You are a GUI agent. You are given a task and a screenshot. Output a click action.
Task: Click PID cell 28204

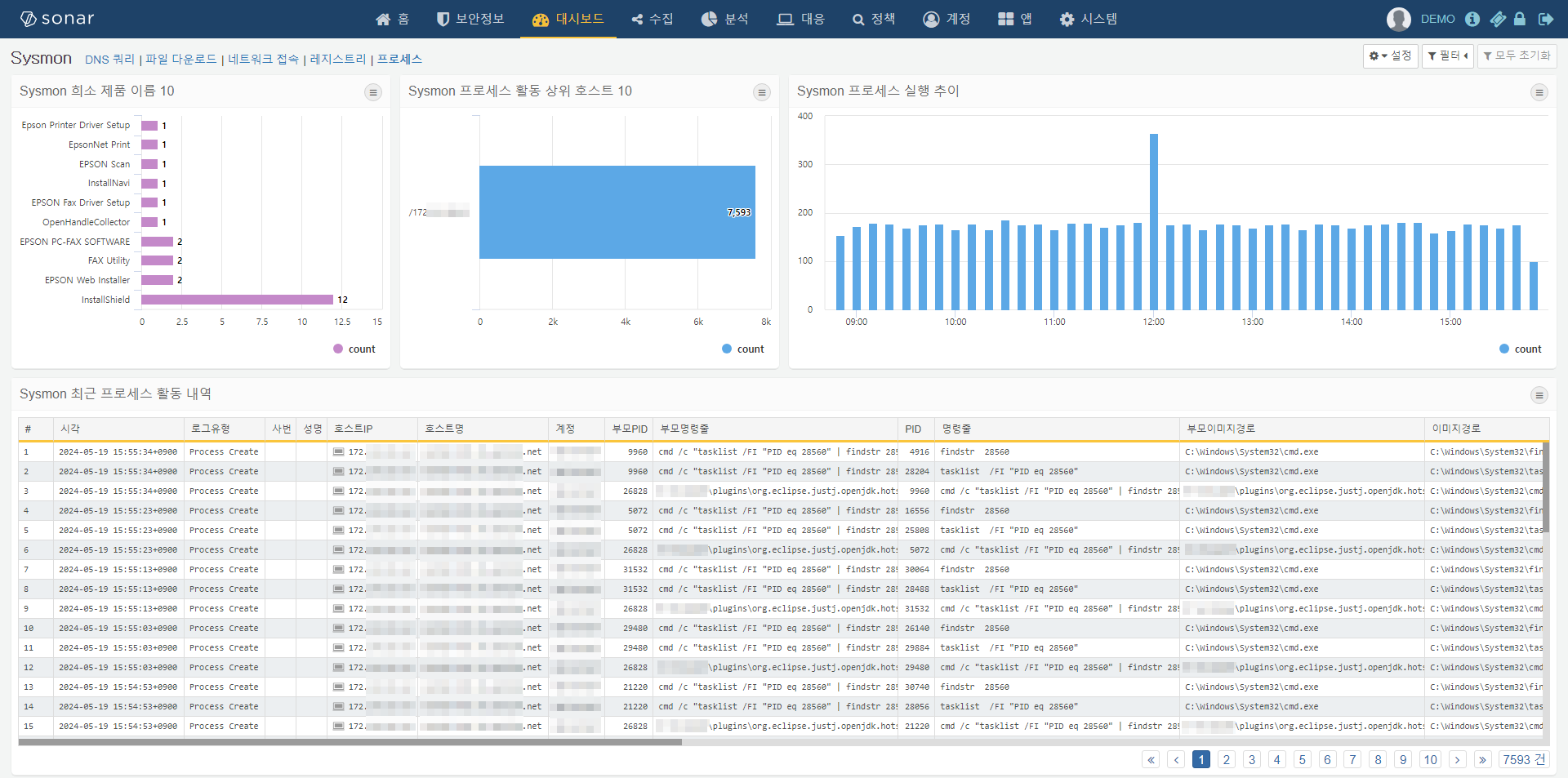(x=917, y=471)
